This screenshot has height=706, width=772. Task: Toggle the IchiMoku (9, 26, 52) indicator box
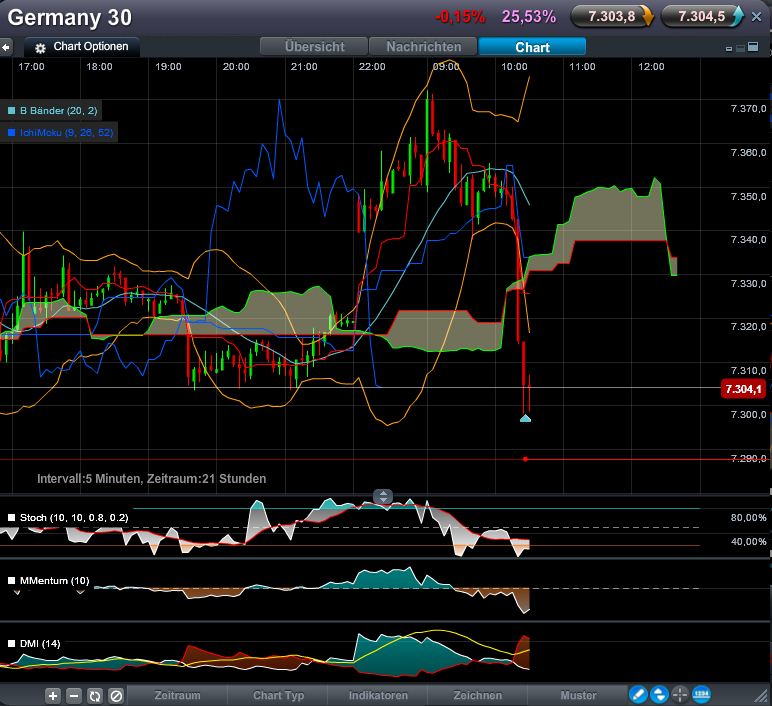pos(12,132)
